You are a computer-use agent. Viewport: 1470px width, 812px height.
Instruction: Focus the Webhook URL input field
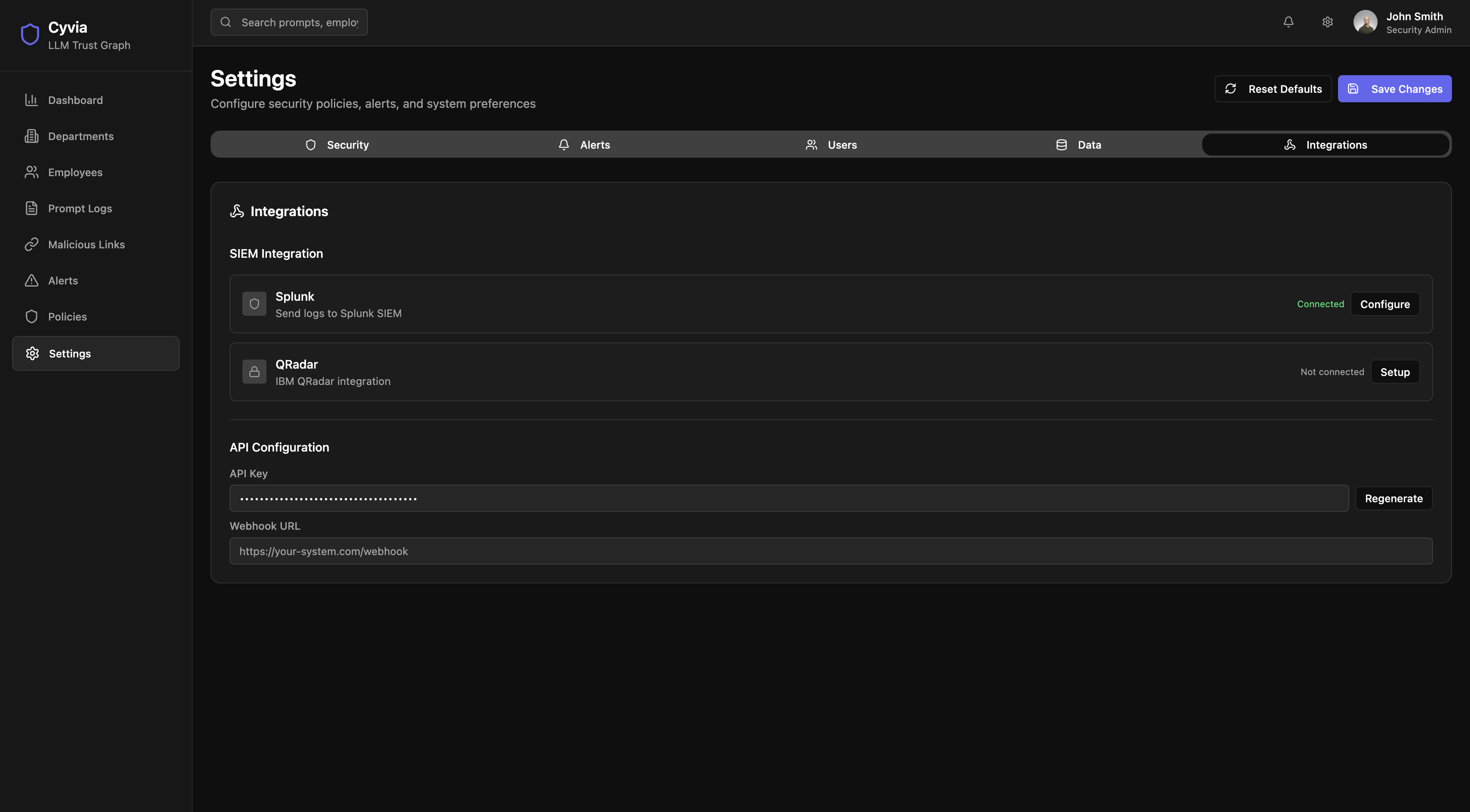click(830, 551)
